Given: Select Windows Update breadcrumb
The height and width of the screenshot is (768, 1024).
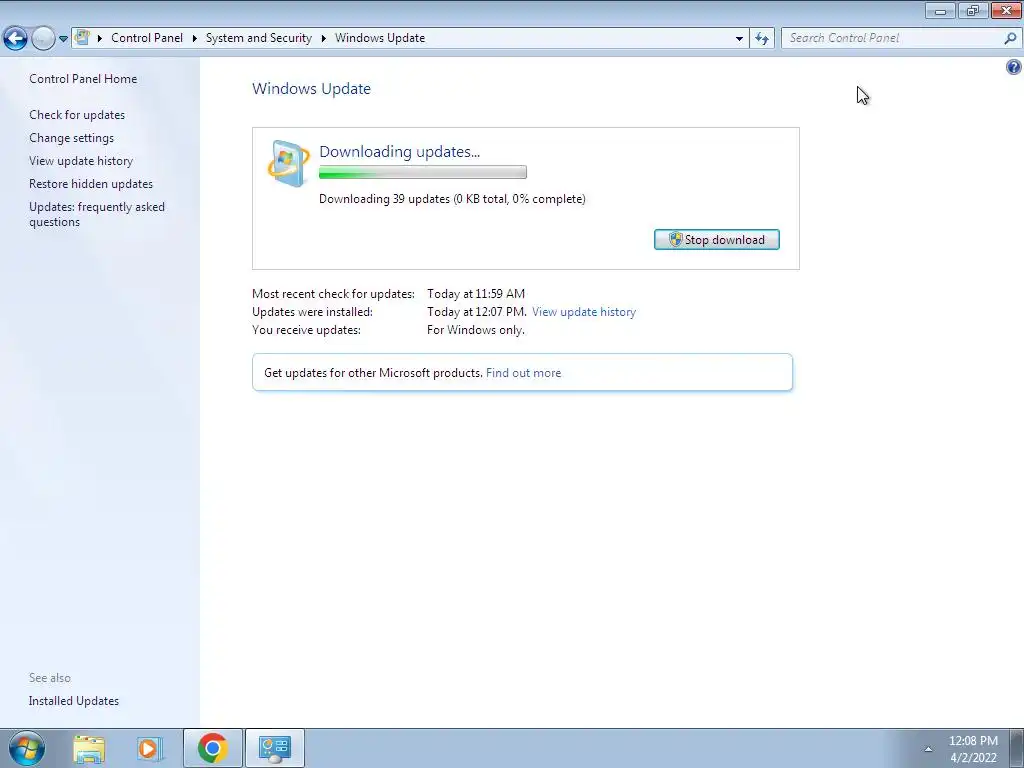Looking at the screenshot, I should pyautogui.click(x=380, y=38).
